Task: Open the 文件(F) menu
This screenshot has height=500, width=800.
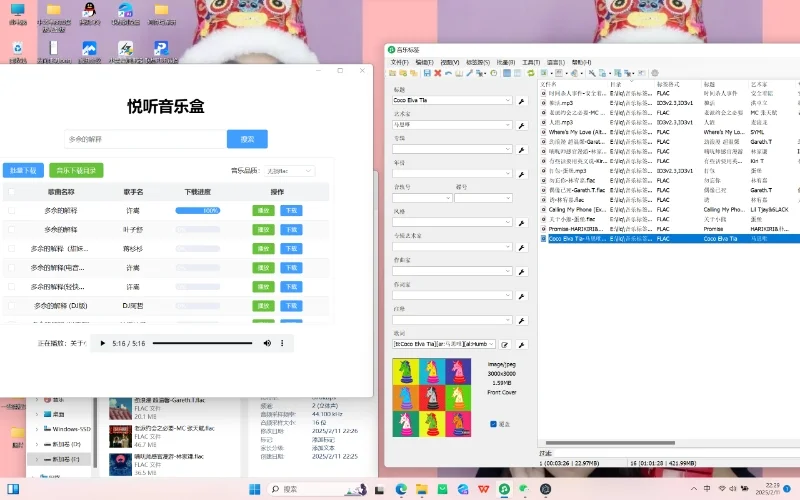Action: tap(399, 62)
